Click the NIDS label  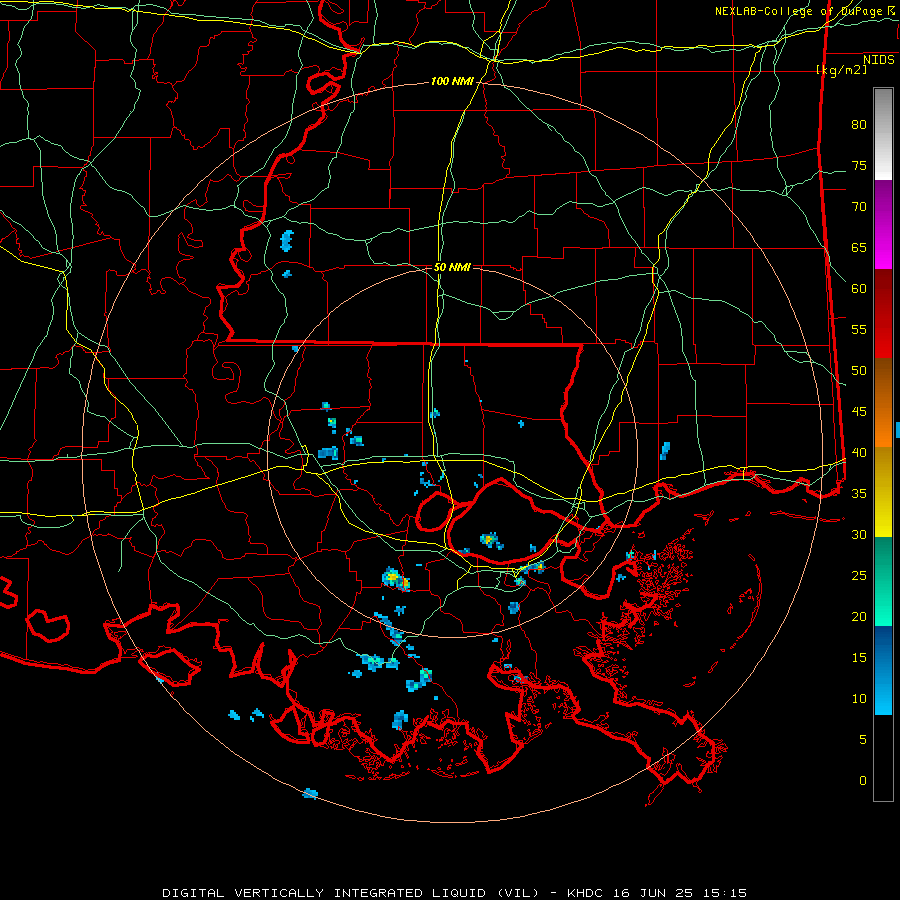pyautogui.click(x=878, y=60)
